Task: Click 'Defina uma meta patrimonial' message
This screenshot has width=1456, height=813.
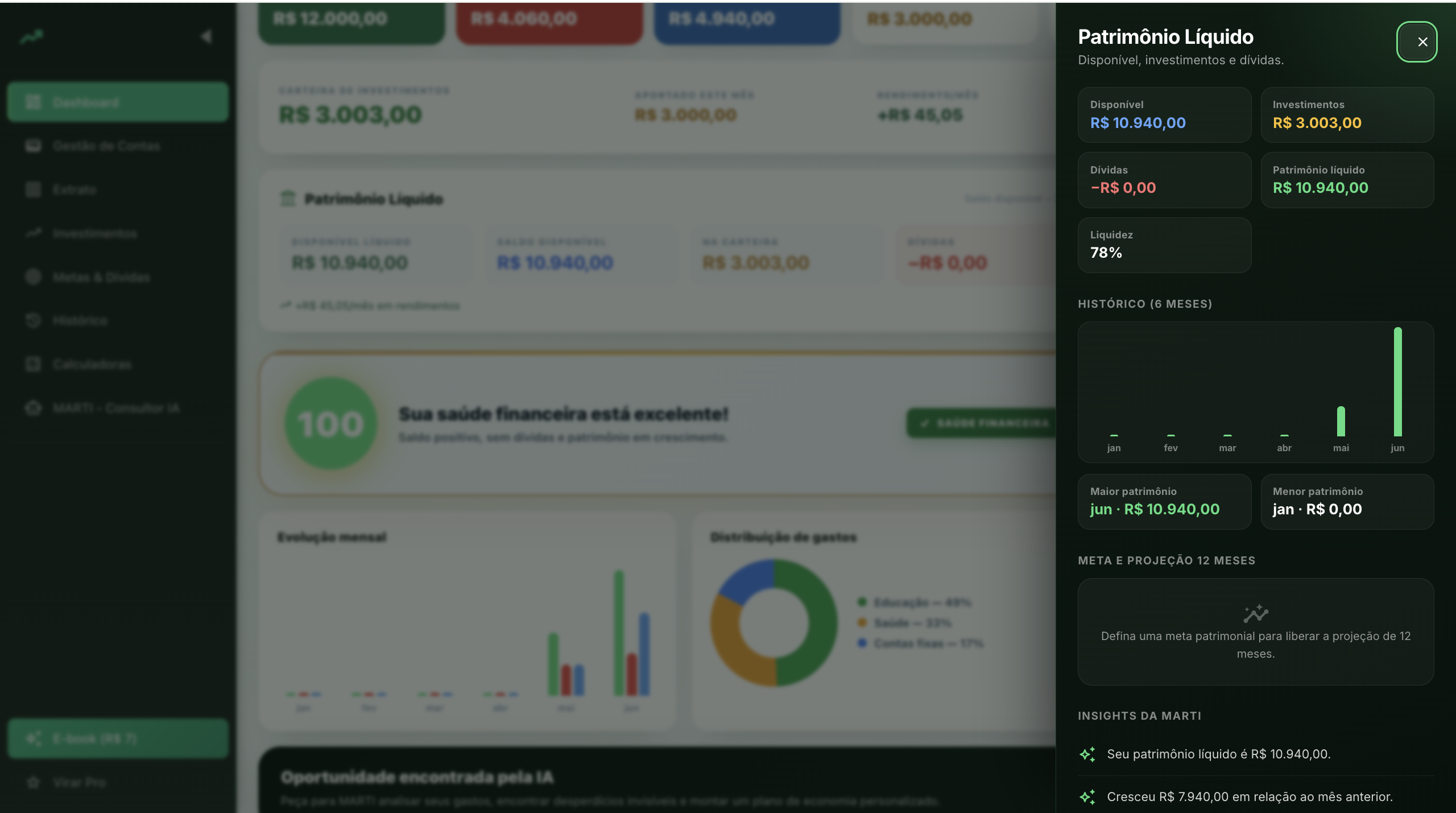Action: point(1256,645)
